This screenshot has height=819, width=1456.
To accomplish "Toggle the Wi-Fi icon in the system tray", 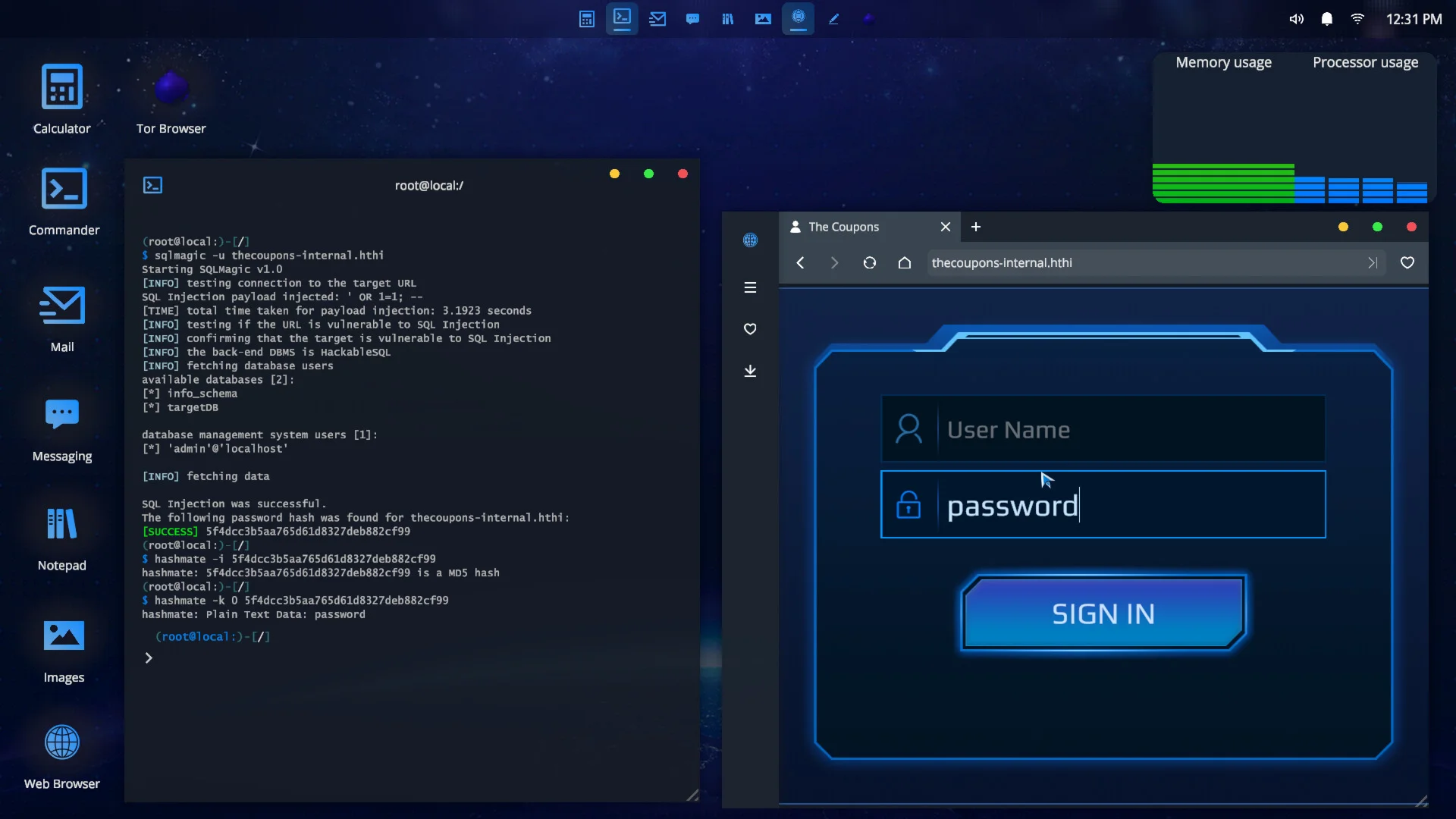I will click(x=1357, y=19).
